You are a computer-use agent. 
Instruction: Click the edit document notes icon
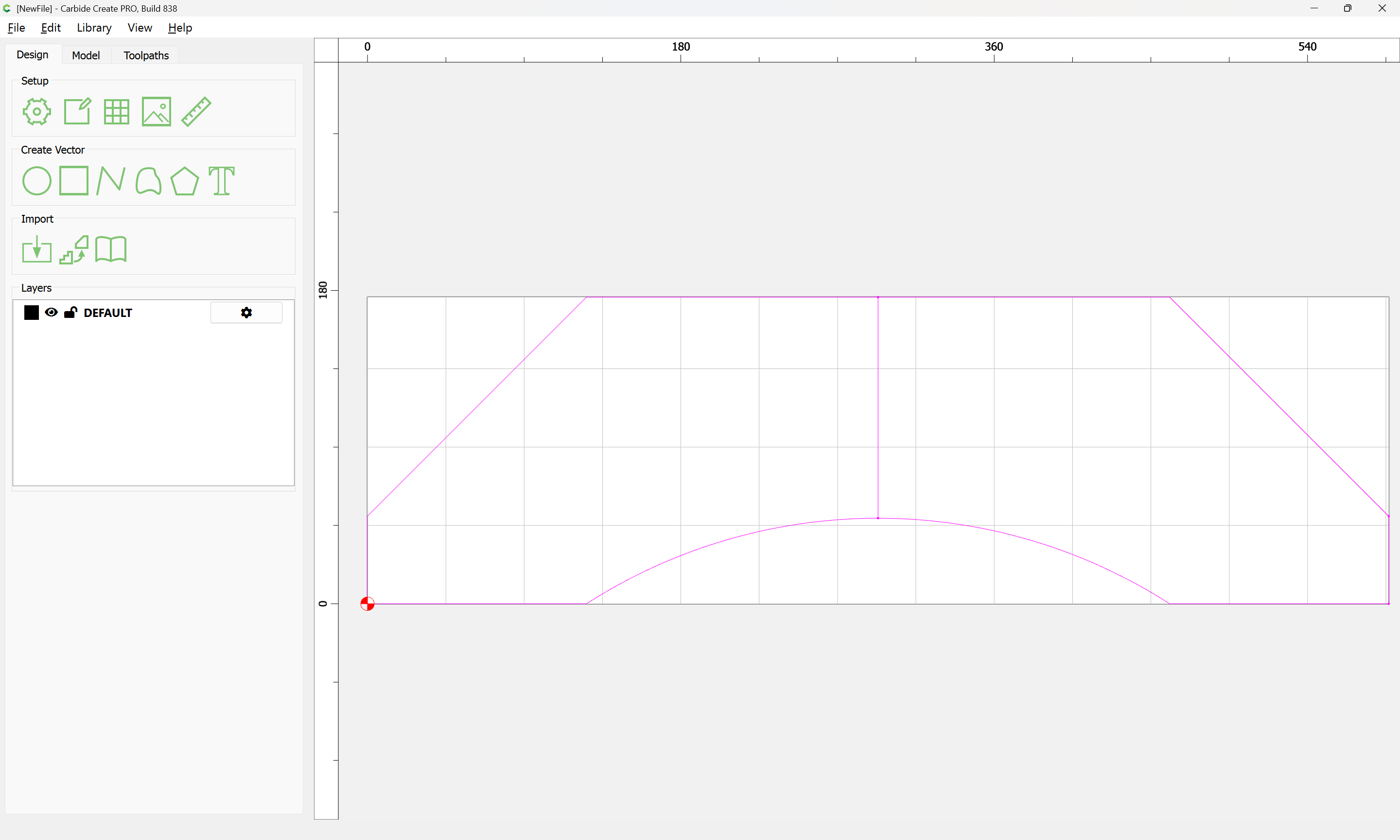point(77,111)
